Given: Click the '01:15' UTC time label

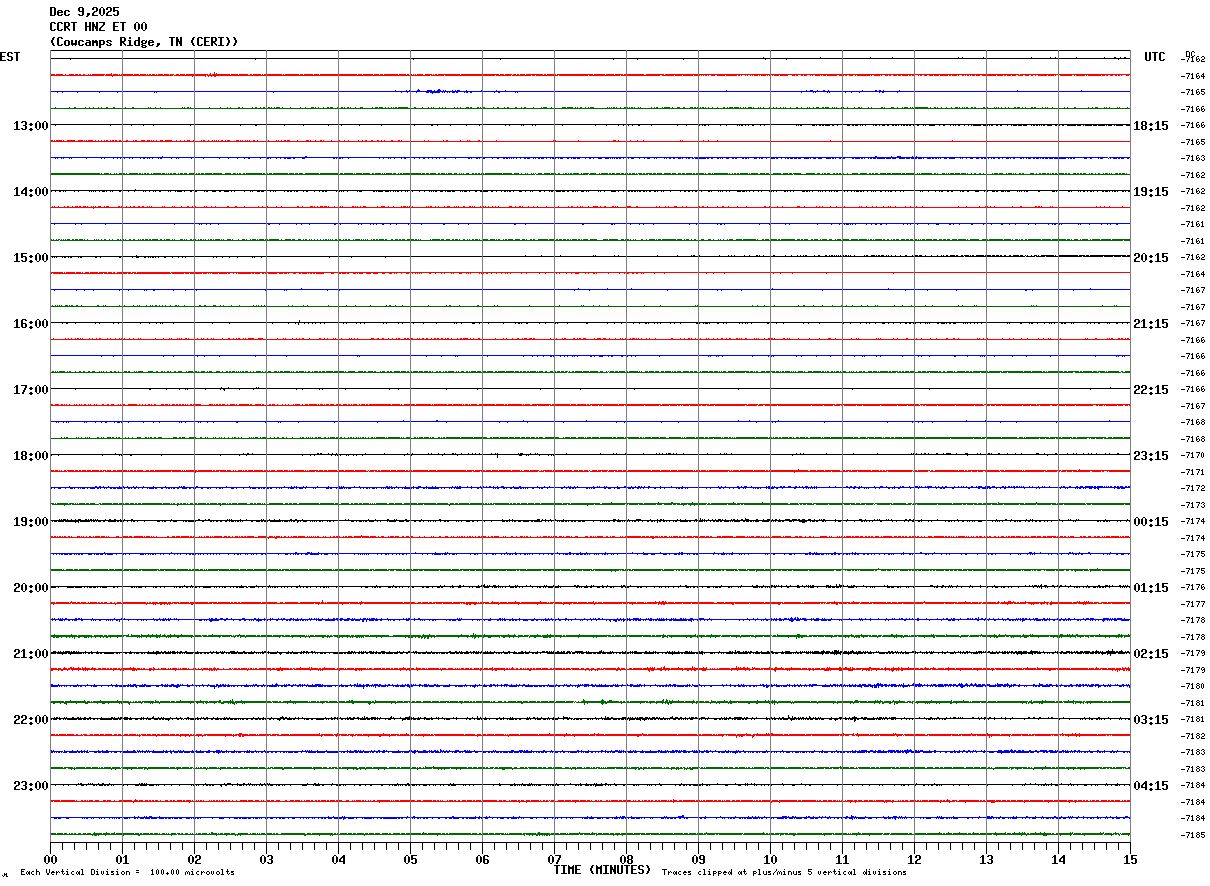Looking at the screenshot, I should pos(1151,588).
